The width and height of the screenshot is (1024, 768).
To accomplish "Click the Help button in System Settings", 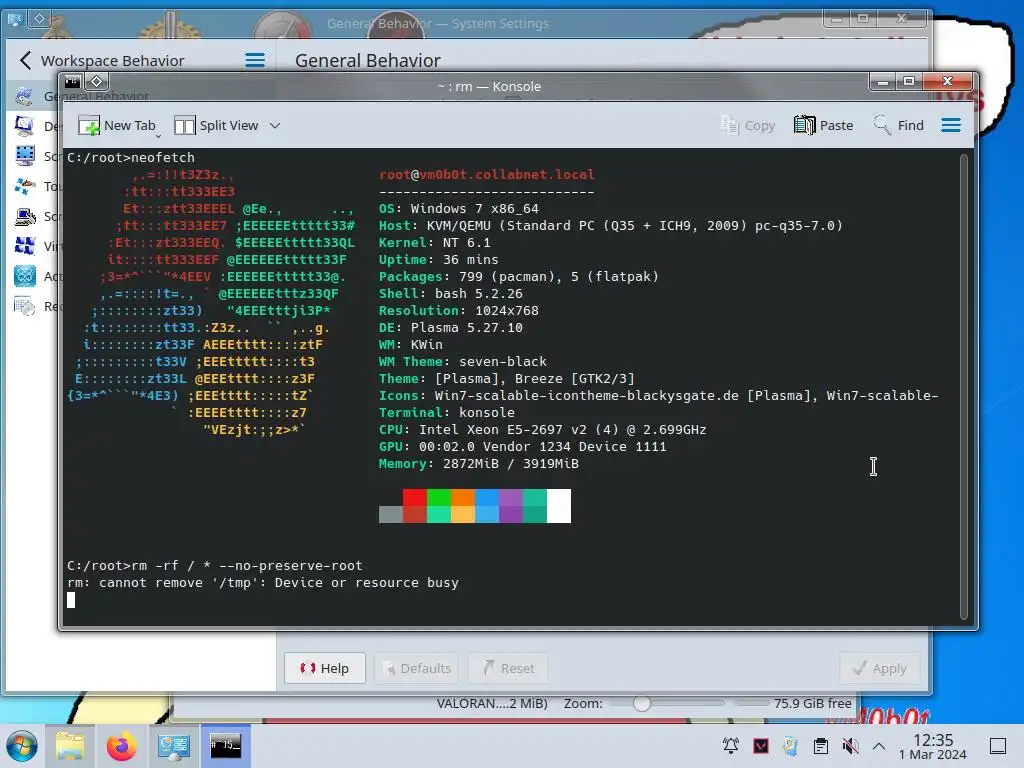I will 325,668.
